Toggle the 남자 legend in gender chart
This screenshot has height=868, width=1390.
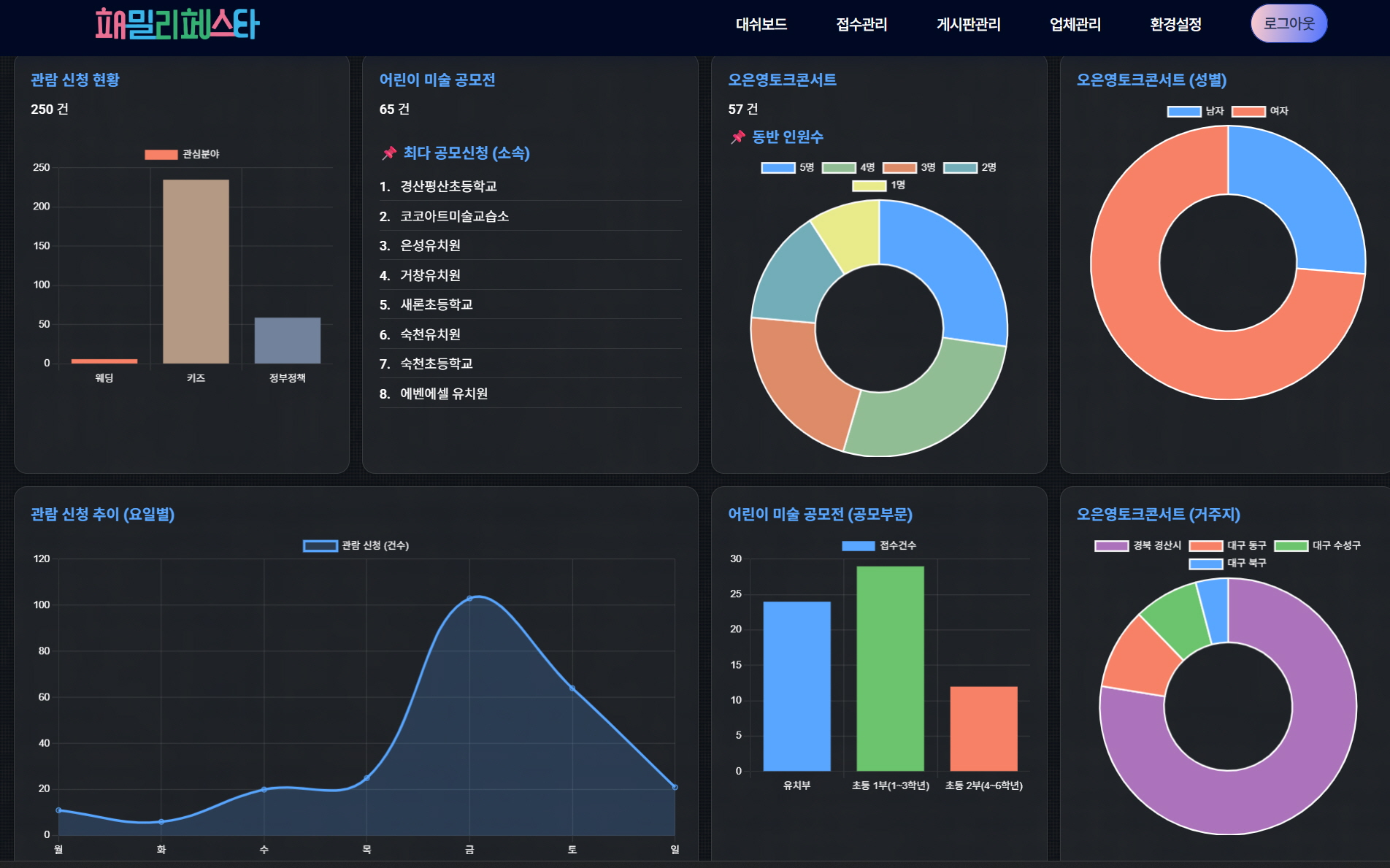[1184, 112]
